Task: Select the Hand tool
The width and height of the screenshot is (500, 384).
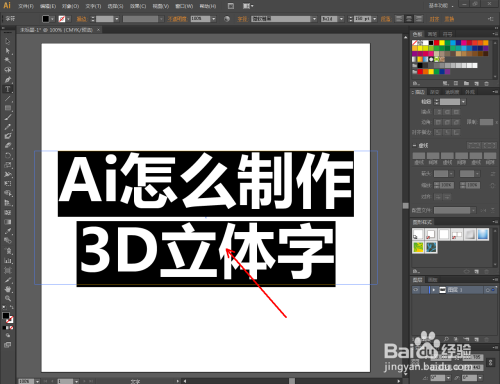Action: point(8,289)
